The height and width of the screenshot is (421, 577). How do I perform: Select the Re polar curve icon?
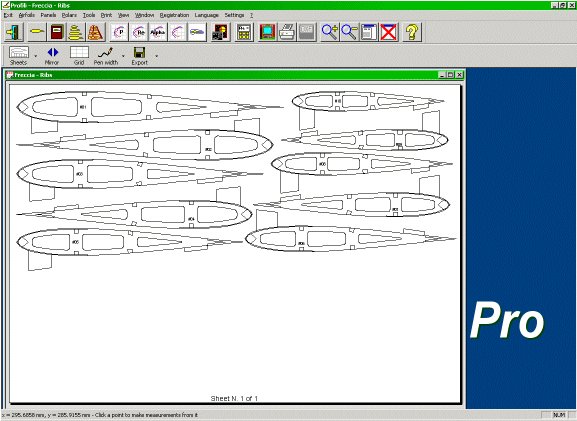click(139, 32)
